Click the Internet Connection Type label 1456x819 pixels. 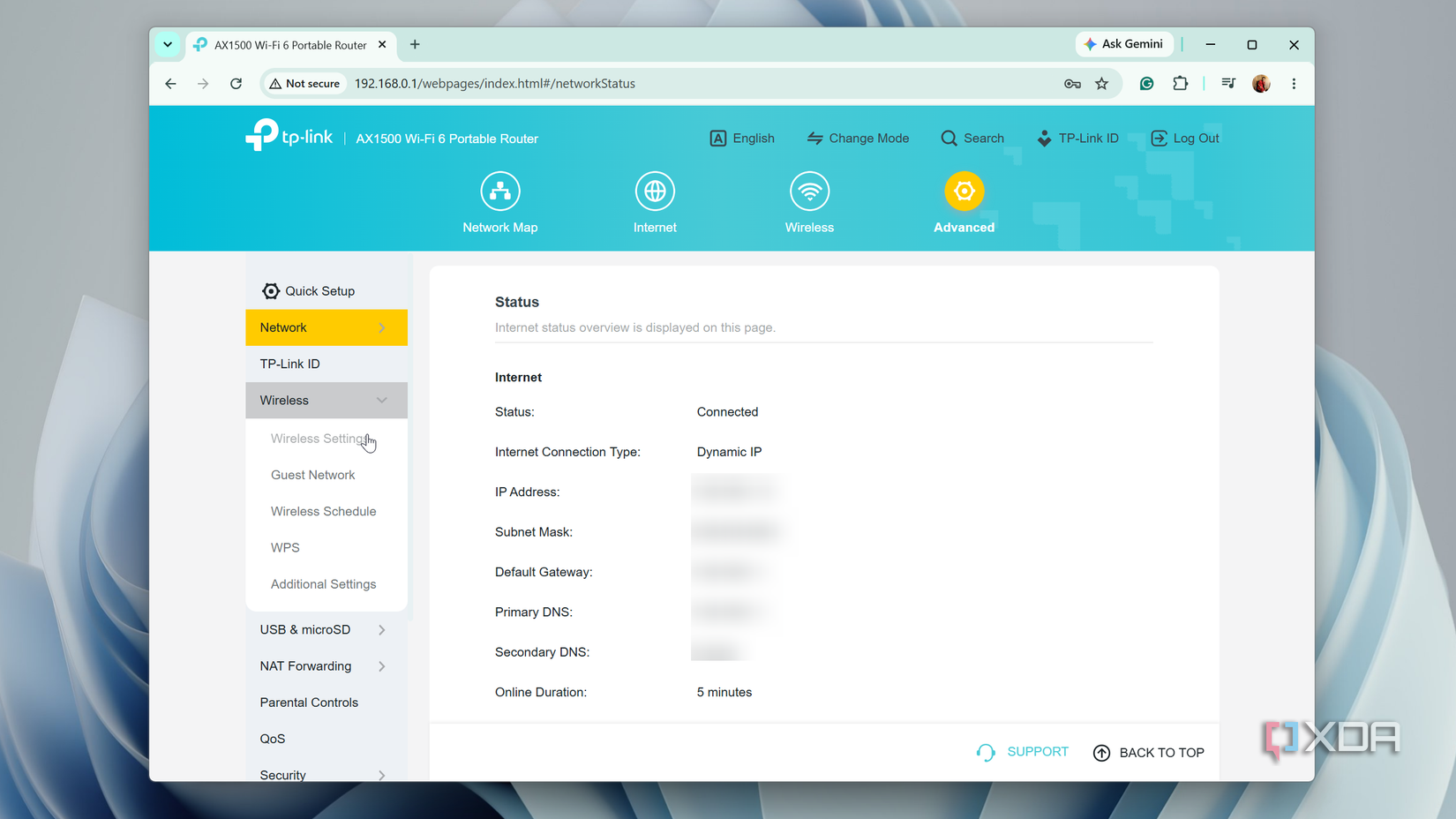[567, 452]
